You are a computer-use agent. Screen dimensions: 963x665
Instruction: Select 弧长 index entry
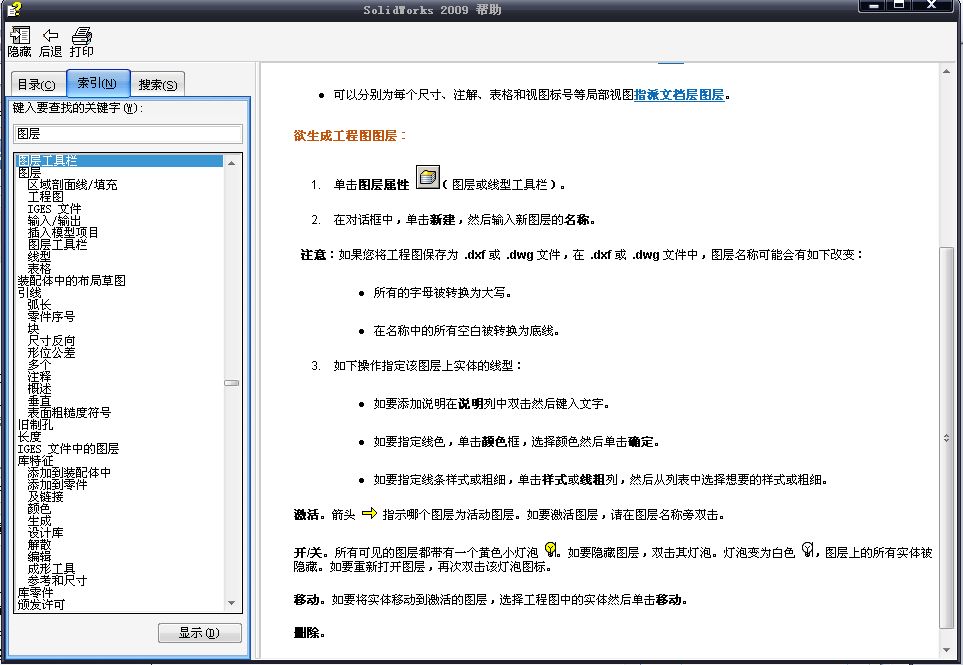pos(39,305)
